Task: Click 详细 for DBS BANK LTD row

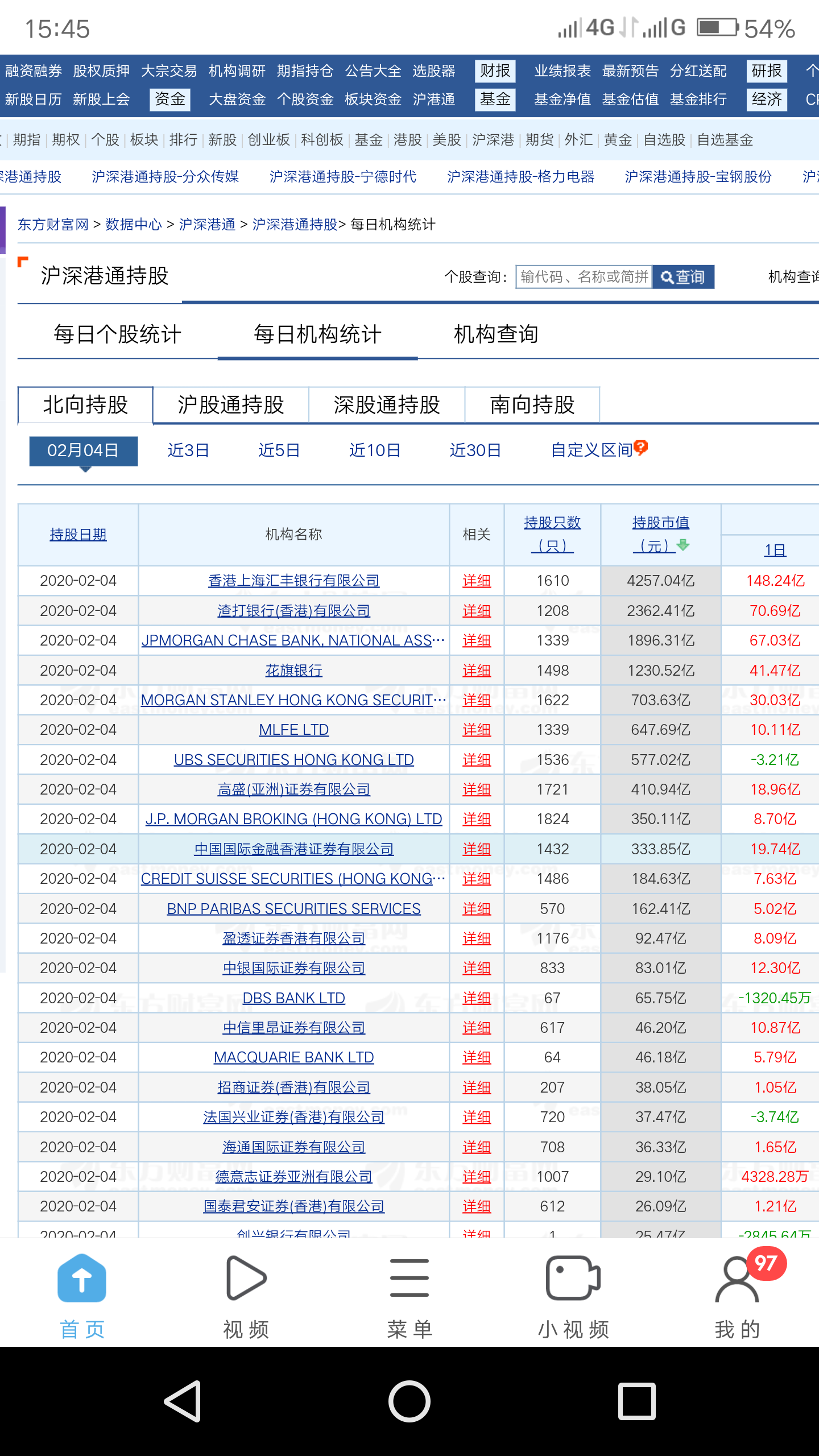Action: click(477, 998)
